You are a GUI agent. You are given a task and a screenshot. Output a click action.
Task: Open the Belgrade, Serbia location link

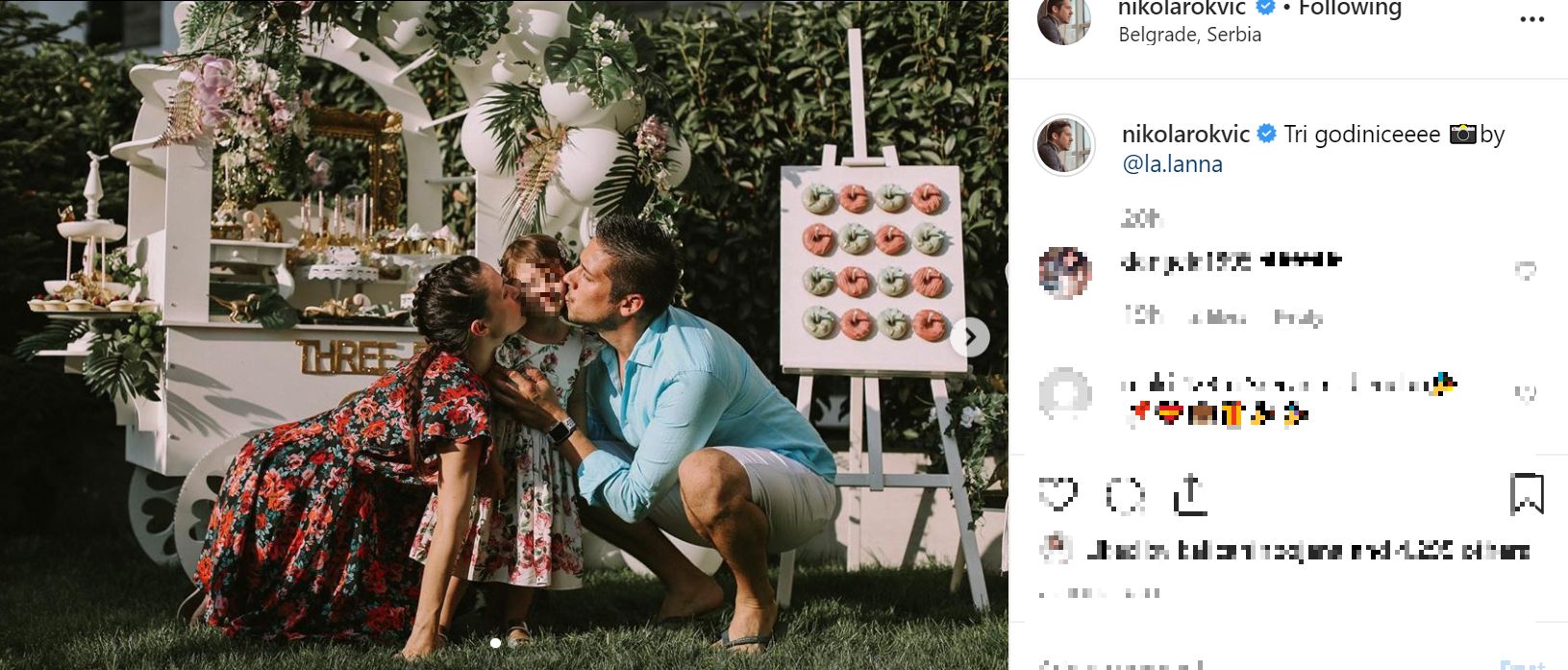pos(1189,35)
